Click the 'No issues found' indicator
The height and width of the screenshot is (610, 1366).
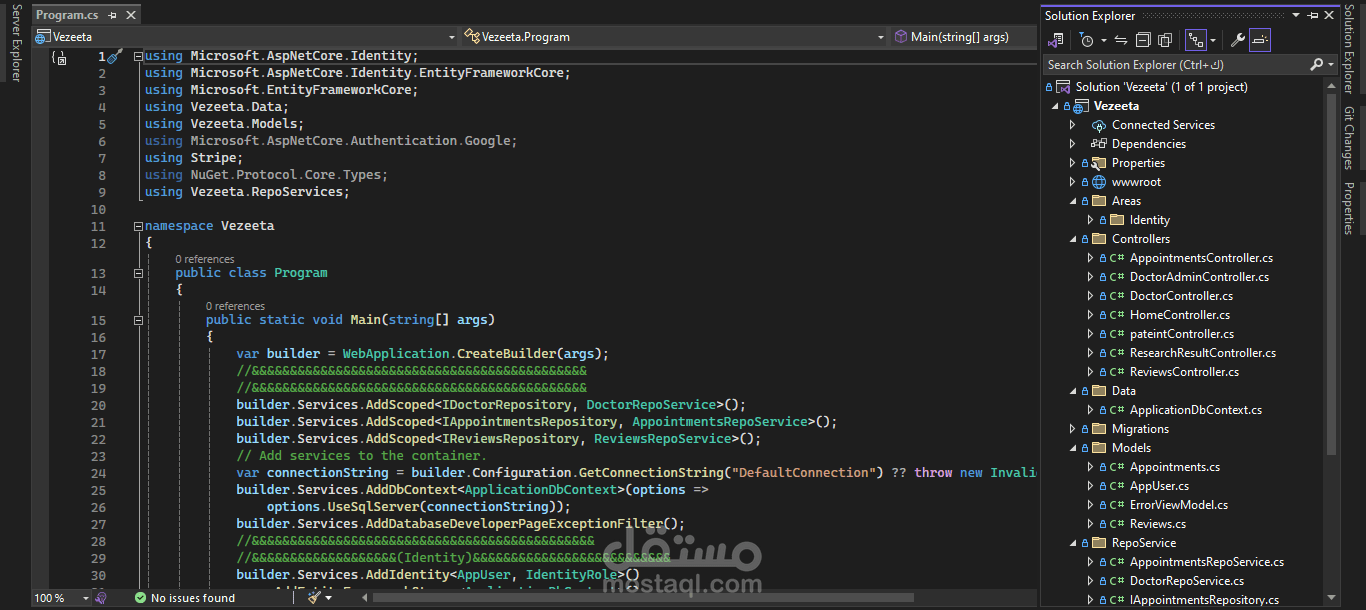point(185,598)
